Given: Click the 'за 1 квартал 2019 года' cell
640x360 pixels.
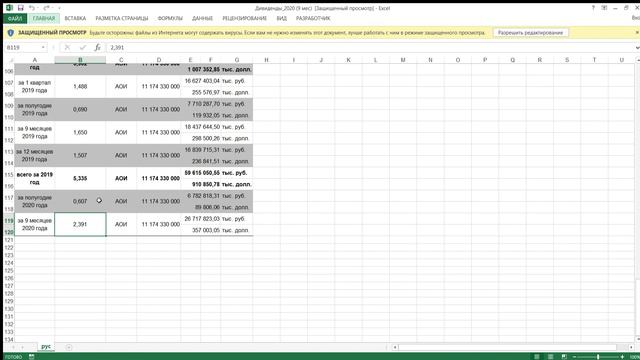Looking at the screenshot, I should pyautogui.click(x=35, y=87).
